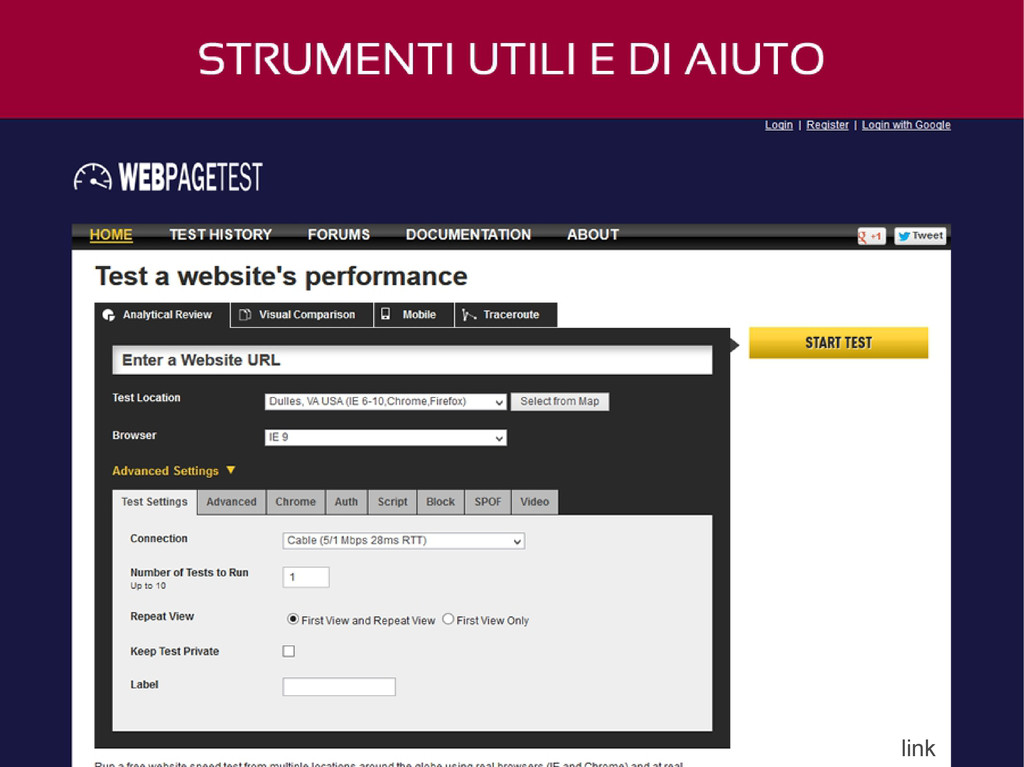Open the Browser IE 9 dropdown
The height and width of the screenshot is (767, 1024).
(385, 437)
